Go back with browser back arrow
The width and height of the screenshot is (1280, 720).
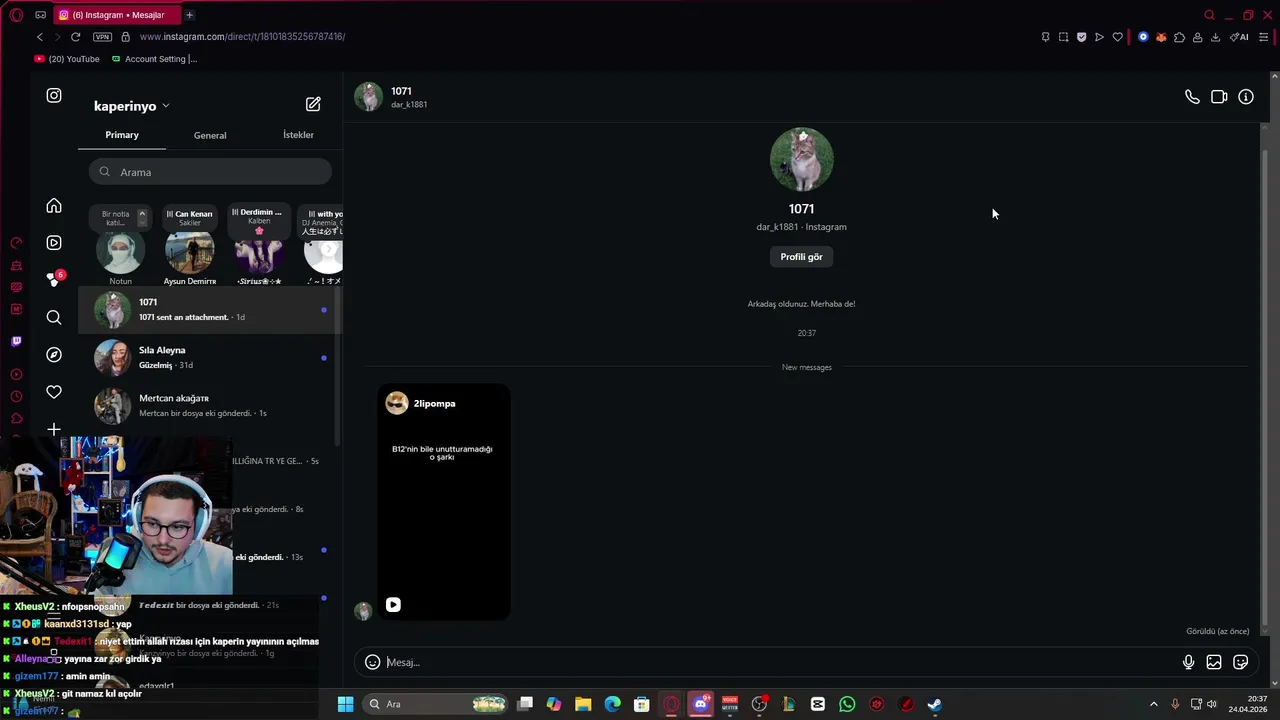[x=40, y=37]
